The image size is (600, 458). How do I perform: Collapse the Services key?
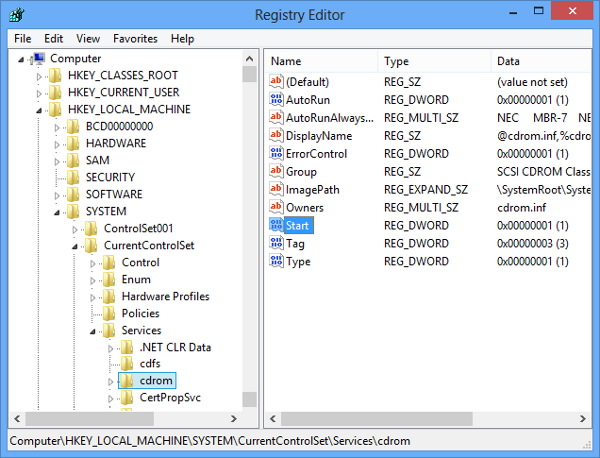(93, 331)
